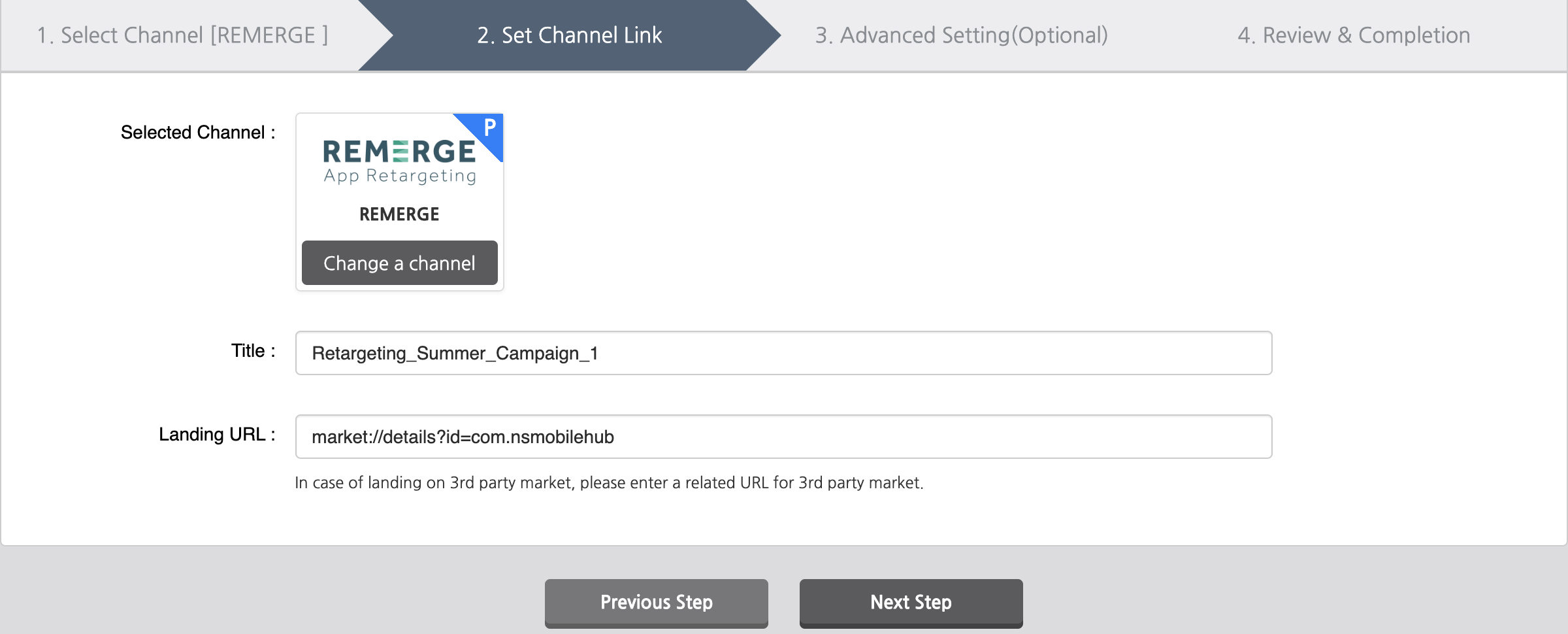The width and height of the screenshot is (1568, 634).
Task: Place cursor in the Title field
Action: (x=784, y=353)
